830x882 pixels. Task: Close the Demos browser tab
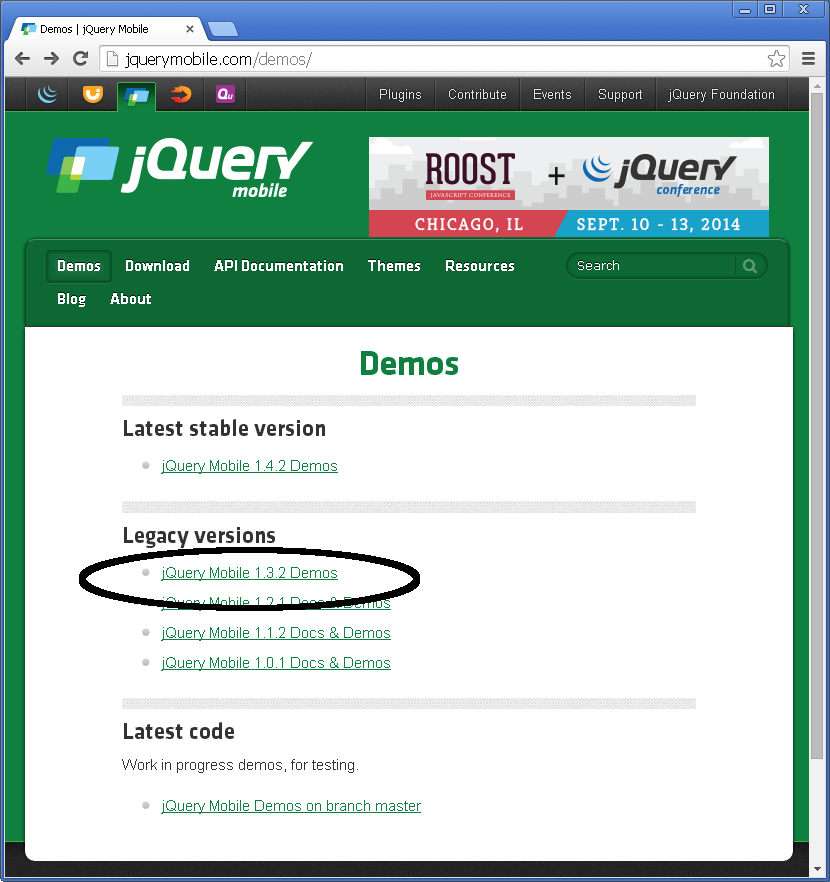tap(190, 29)
